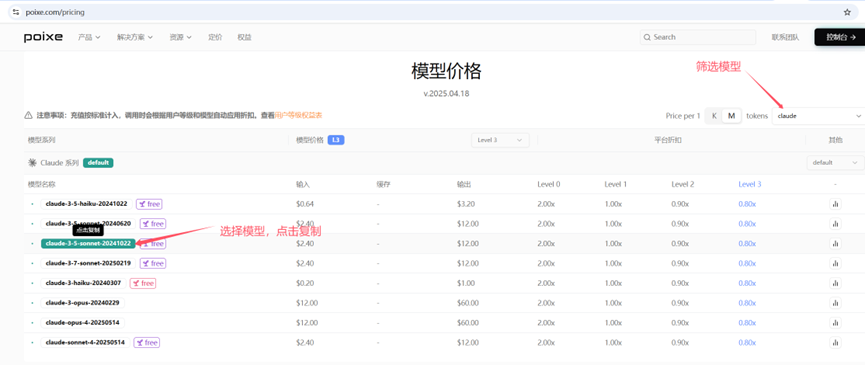Open stats chart for claude-sonnet-4-20250514 row
Image resolution: width=865 pixels, height=365 pixels.
click(x=835, y=343)
